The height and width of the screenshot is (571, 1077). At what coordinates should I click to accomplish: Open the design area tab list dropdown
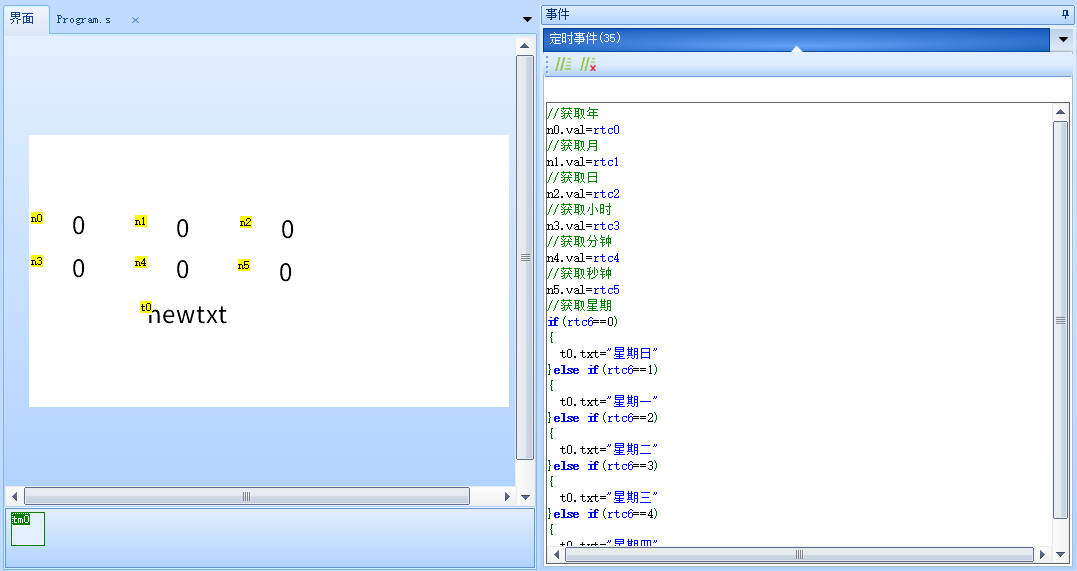(527, 19)
